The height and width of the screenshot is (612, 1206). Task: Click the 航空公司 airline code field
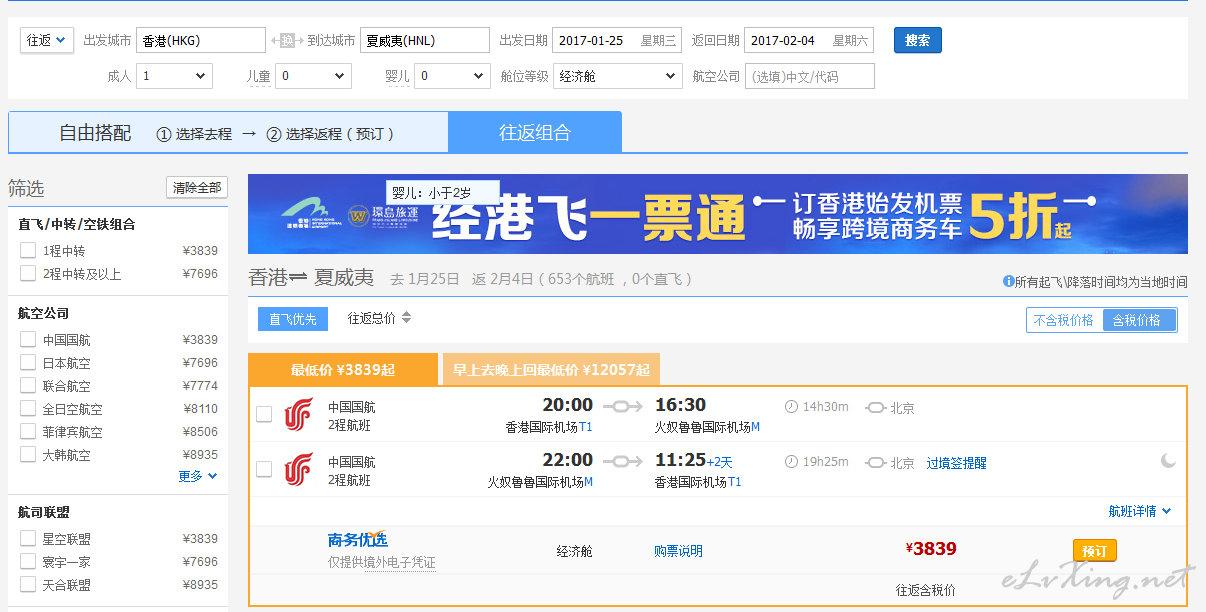click(810, 76)
